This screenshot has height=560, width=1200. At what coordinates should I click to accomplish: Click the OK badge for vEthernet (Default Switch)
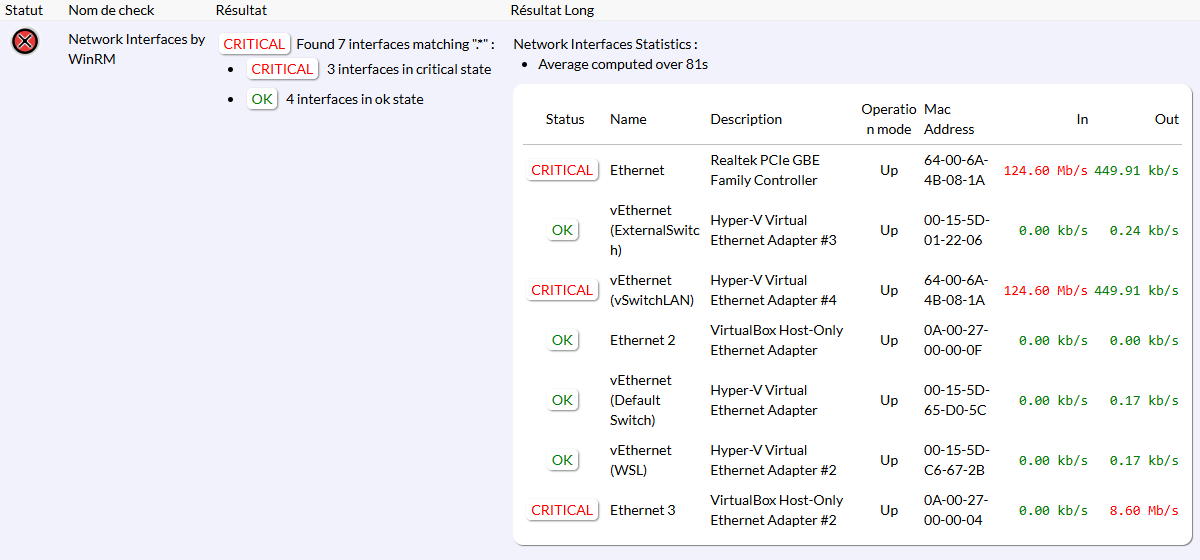562,400
